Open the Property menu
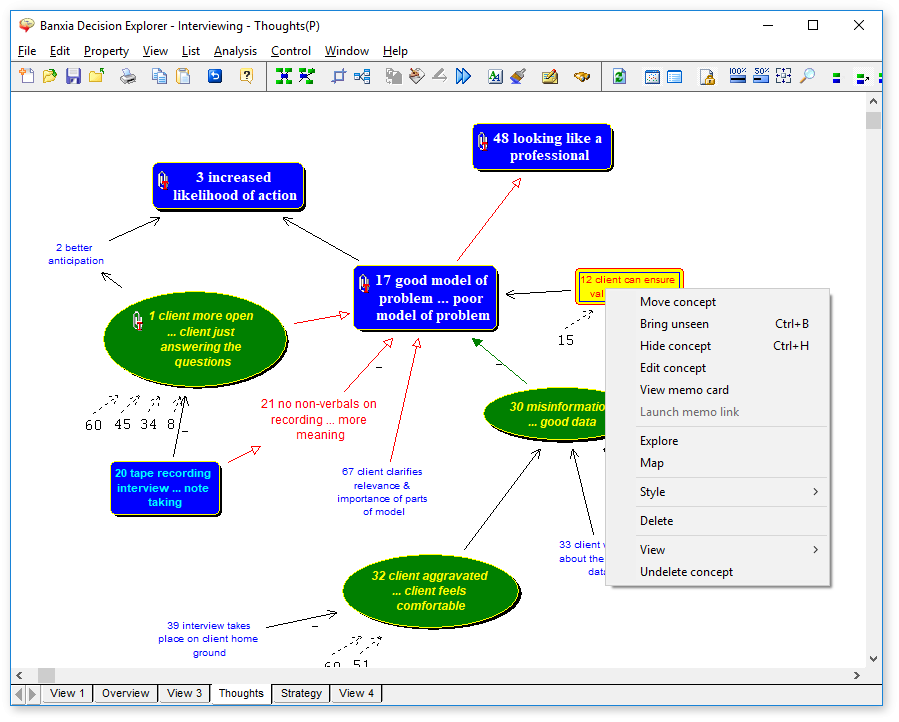Image resolution: width=899 pixels, height=722 pixels. pyautogui.click(x=106, y=51)
